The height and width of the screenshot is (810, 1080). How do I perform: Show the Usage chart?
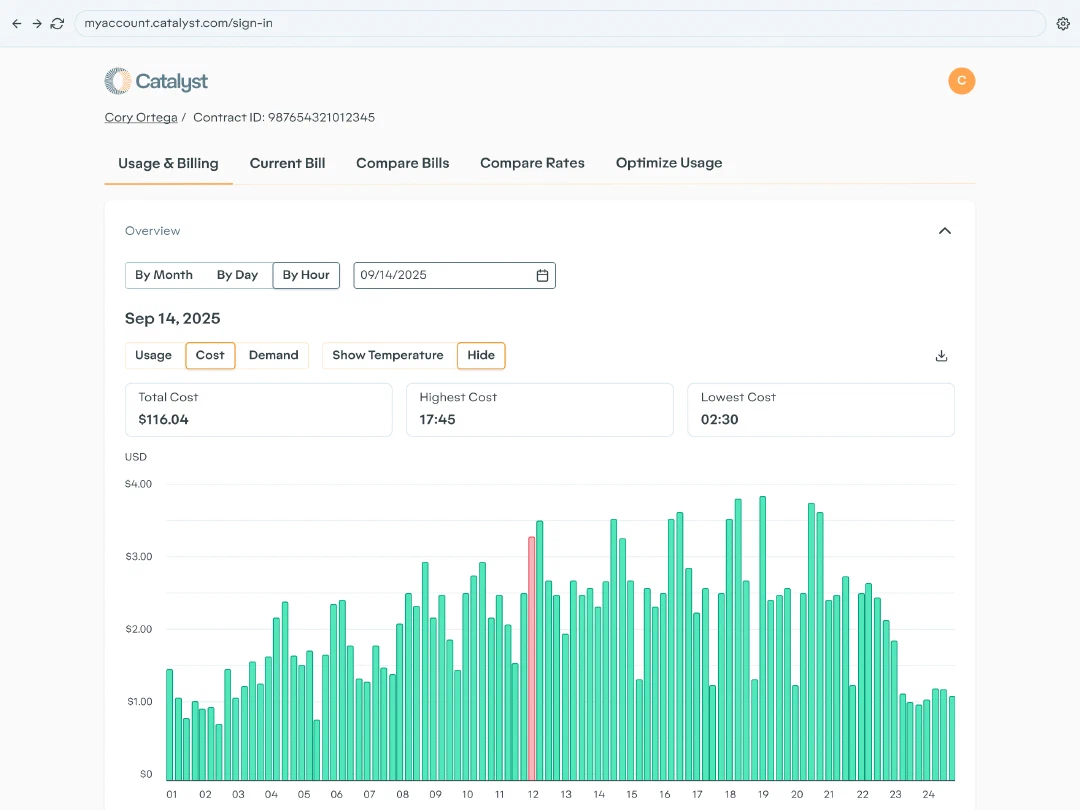(154, 355)
